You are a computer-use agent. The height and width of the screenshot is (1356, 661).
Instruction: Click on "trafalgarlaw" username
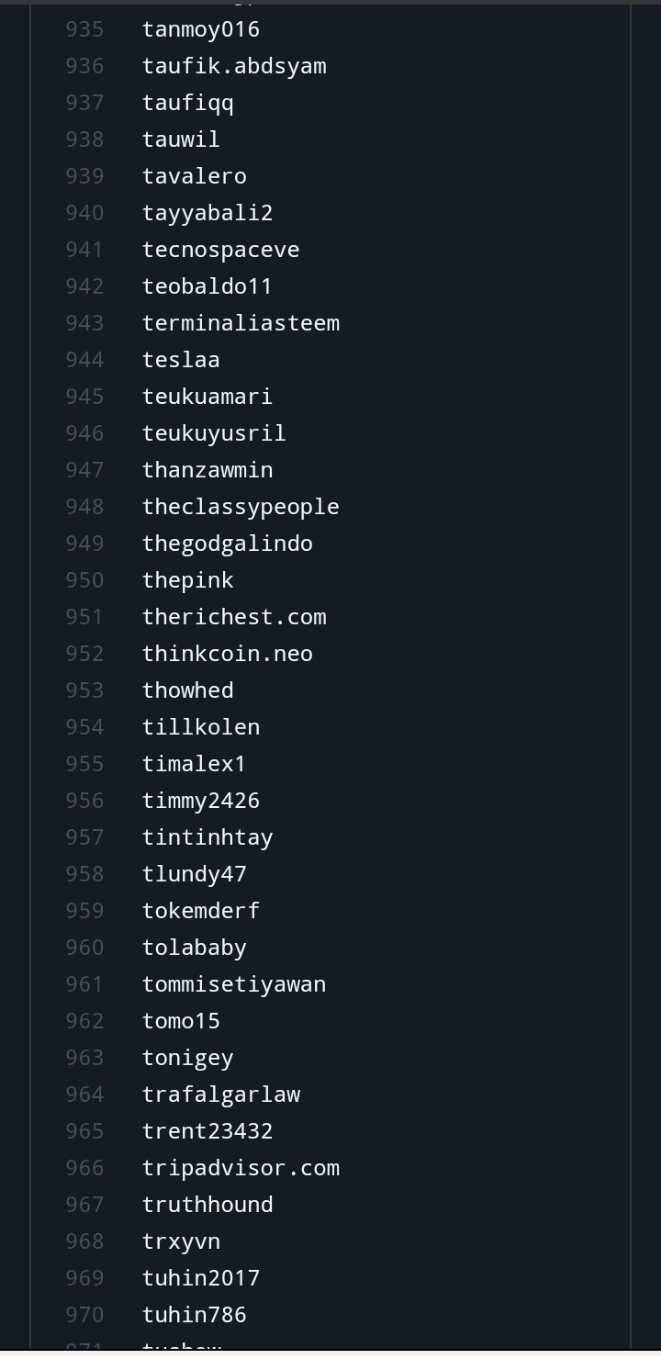tap(221, 1095)
